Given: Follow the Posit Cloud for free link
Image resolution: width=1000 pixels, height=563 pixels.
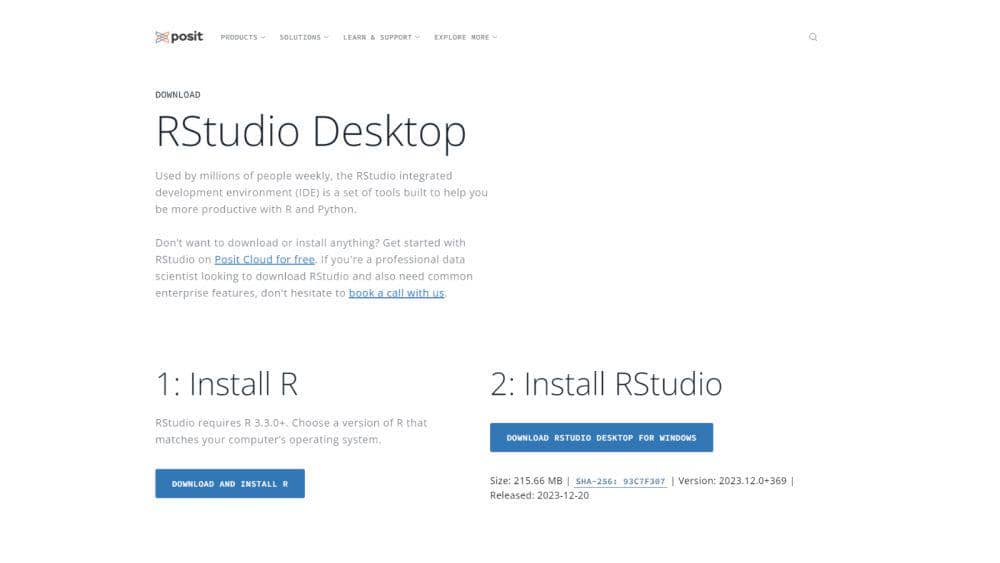Looking at the screenshot, I should click(x=264, y=259).
